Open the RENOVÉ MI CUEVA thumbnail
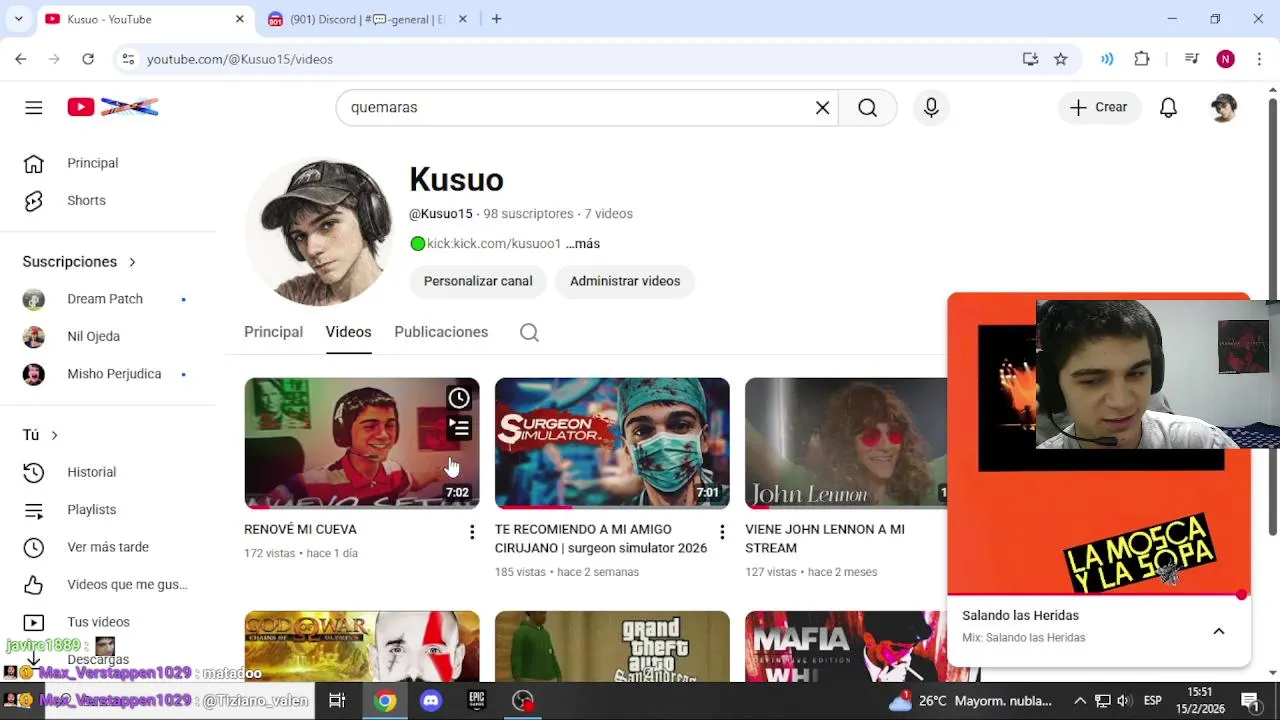Screen dimensions: 1280x720 pos(362,443)
